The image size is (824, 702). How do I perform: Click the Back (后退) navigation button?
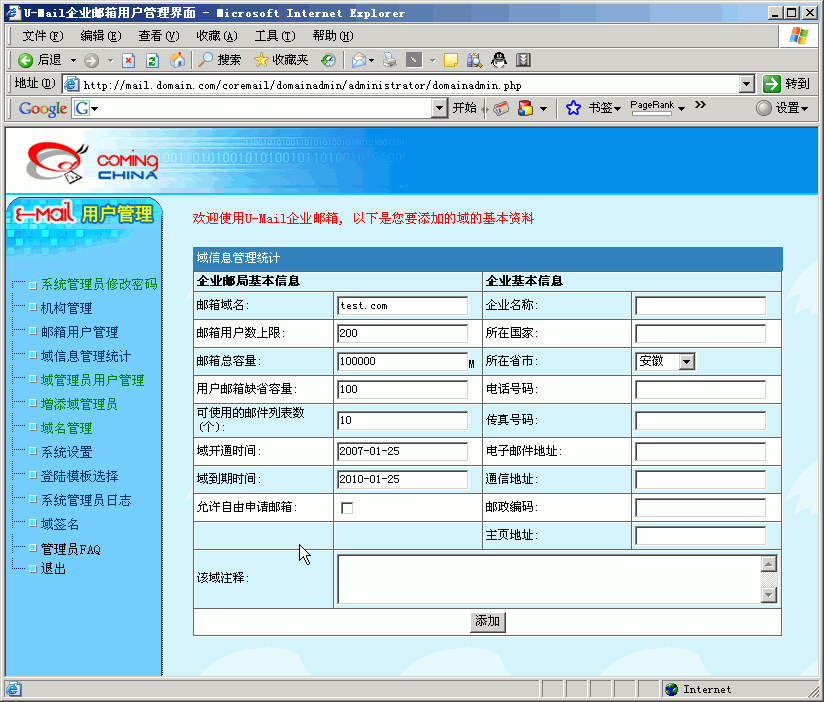[x=40, y=60]
